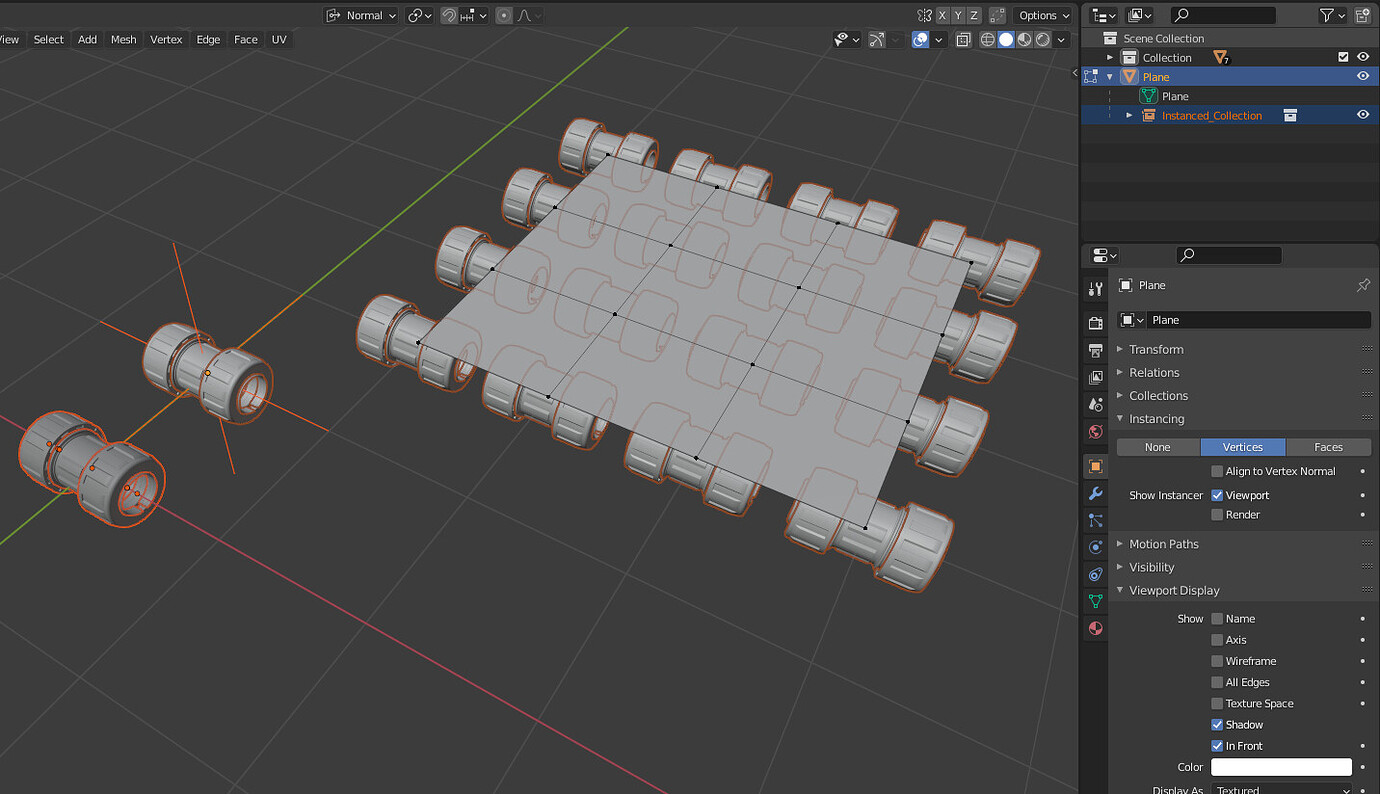Enable the Render checkbox under Show Instancer

(x=1218, y=515)
